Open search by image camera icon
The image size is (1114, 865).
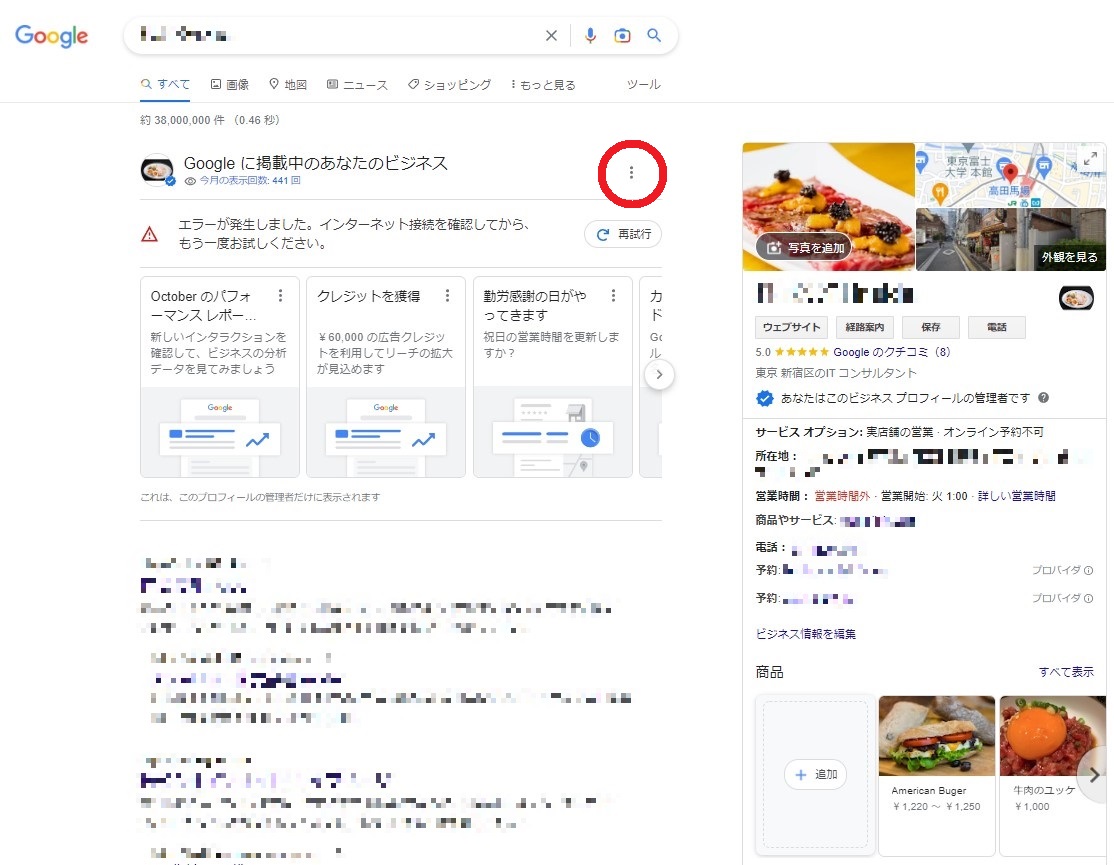click(x=622, y=36)
